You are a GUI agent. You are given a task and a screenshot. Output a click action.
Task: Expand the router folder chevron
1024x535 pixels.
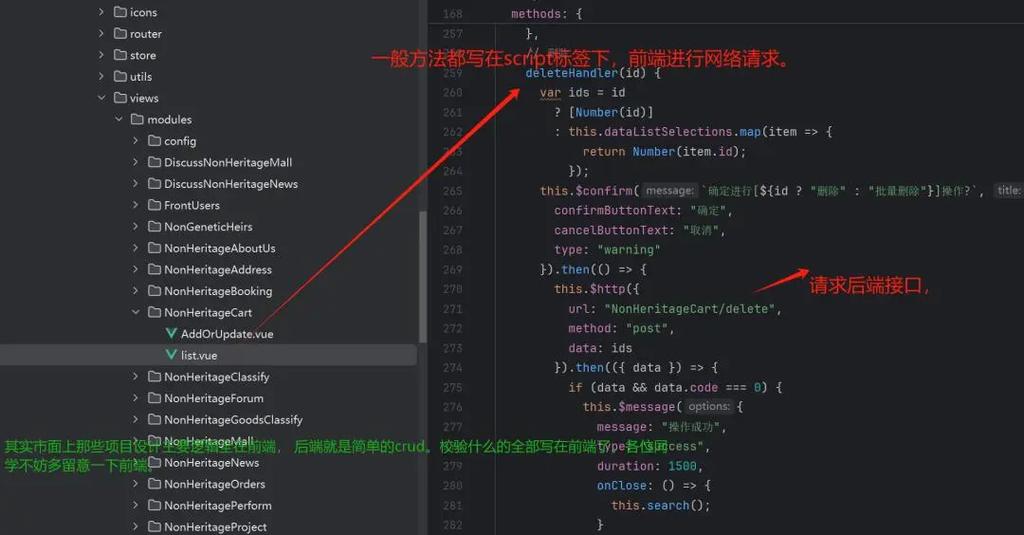coord(101,33)
